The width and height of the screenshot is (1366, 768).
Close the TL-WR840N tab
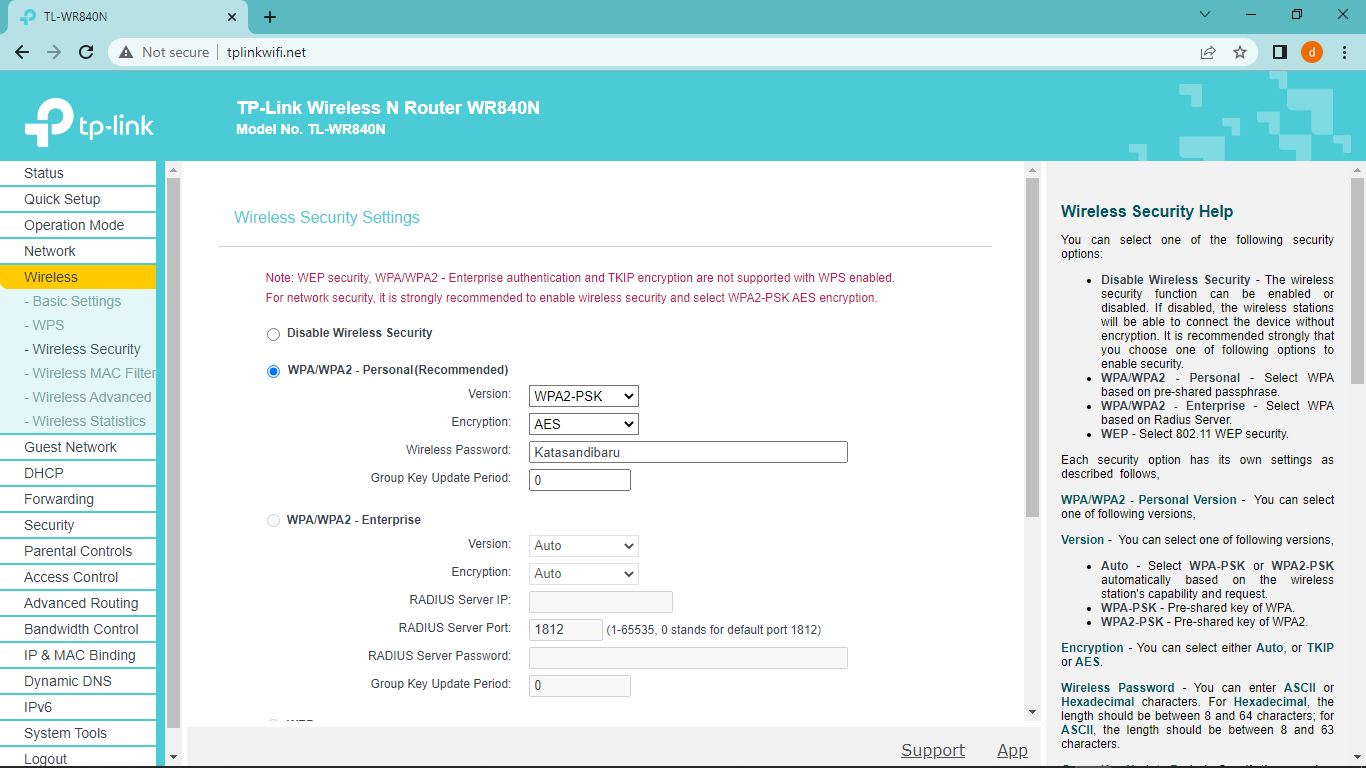pos(232,17)
